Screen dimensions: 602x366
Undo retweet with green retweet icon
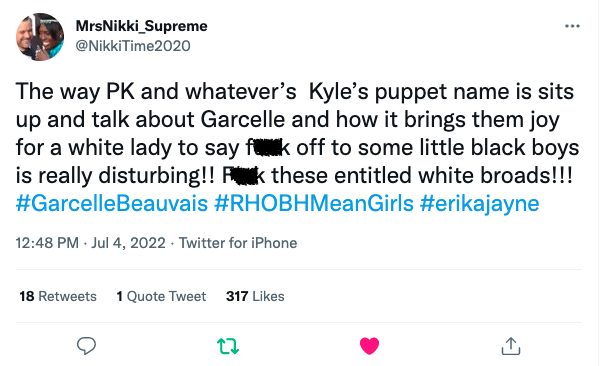tap(228, 346)
